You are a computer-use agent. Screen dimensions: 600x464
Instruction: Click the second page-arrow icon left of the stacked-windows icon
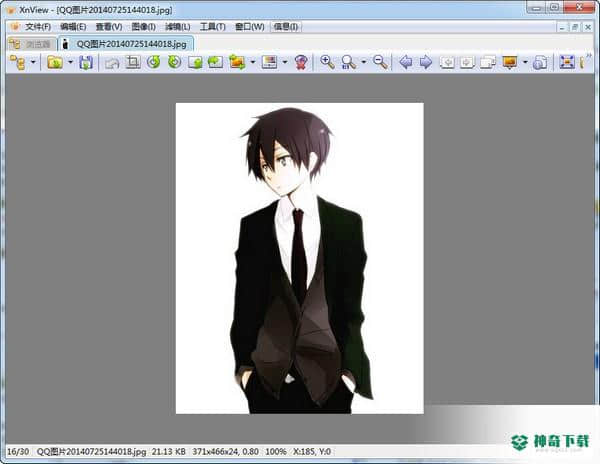(x=467, y=62)
